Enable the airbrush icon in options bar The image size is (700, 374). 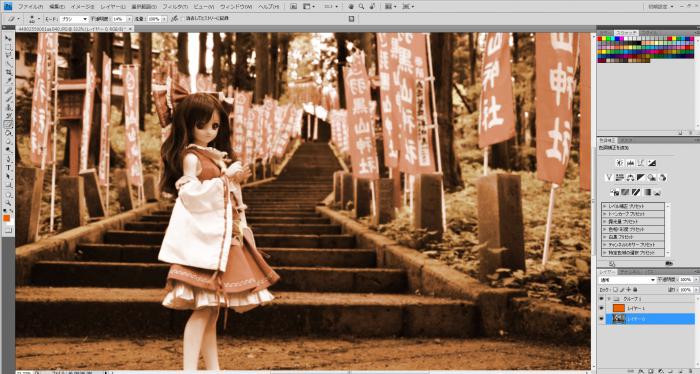click(175, 19)
